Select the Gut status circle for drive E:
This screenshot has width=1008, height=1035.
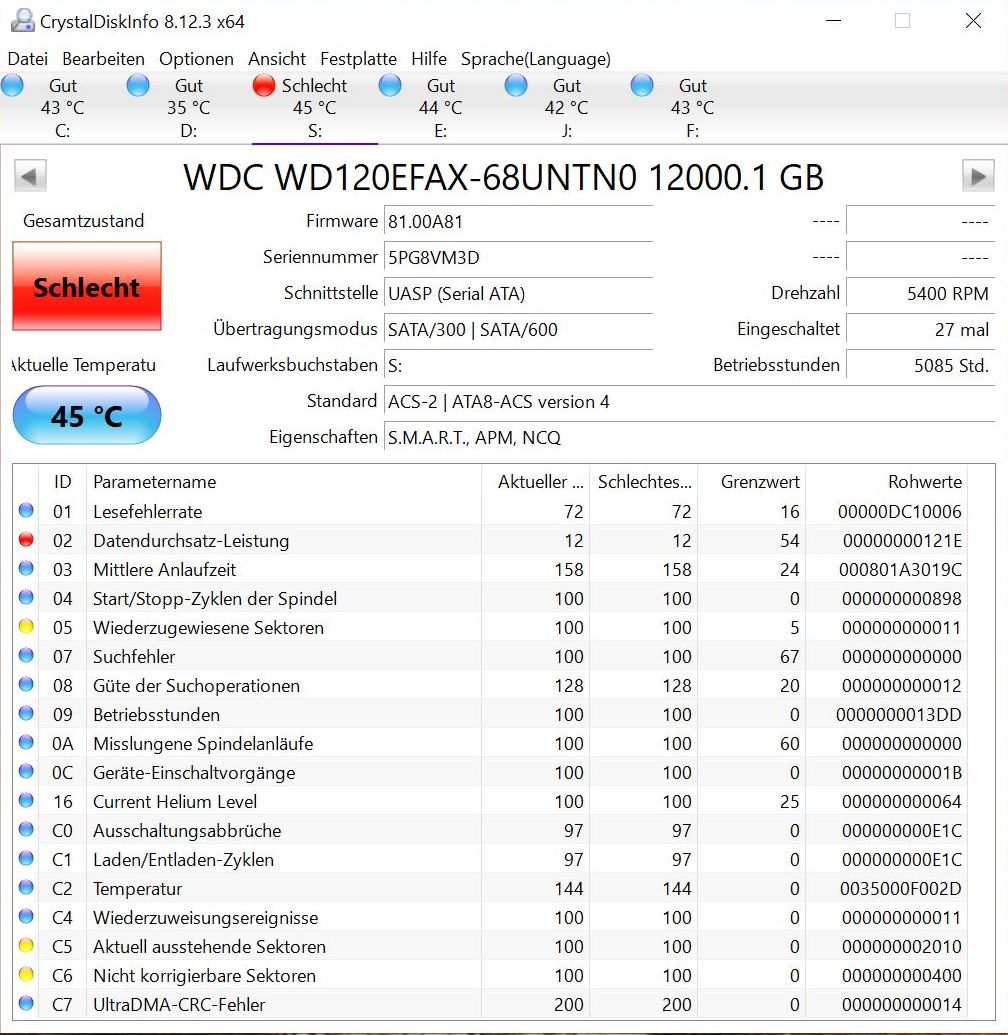390,85
